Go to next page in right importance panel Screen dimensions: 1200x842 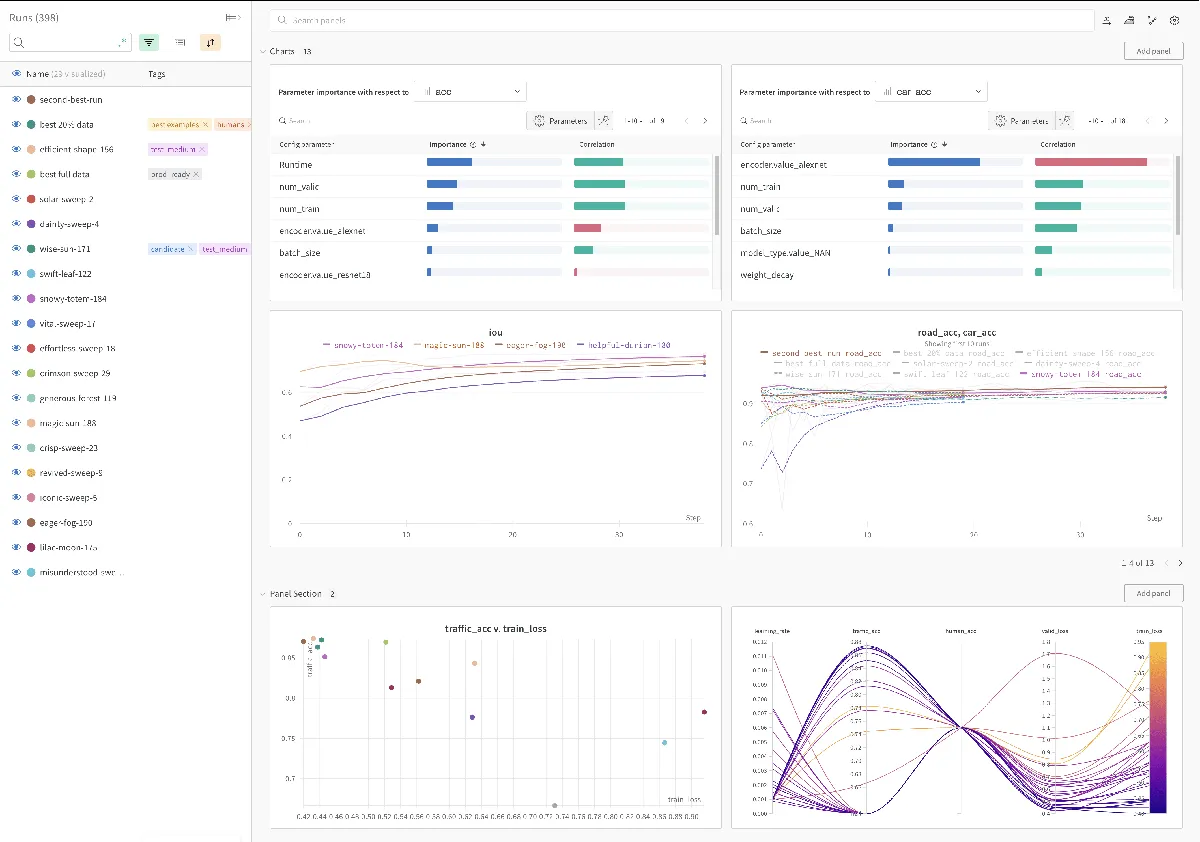tap(1167, 121)
